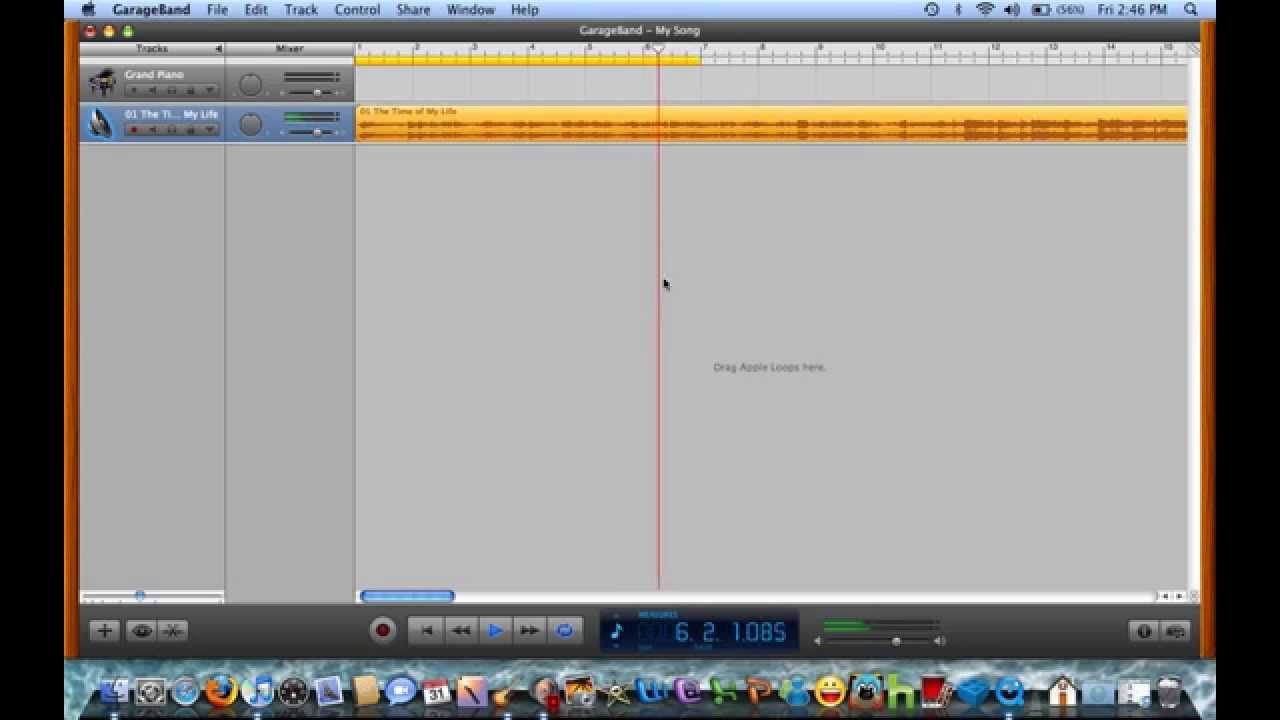Open the Edit menu
Image resolution: width=1280 pixels, height=720 pixels.
click(256, 10)
